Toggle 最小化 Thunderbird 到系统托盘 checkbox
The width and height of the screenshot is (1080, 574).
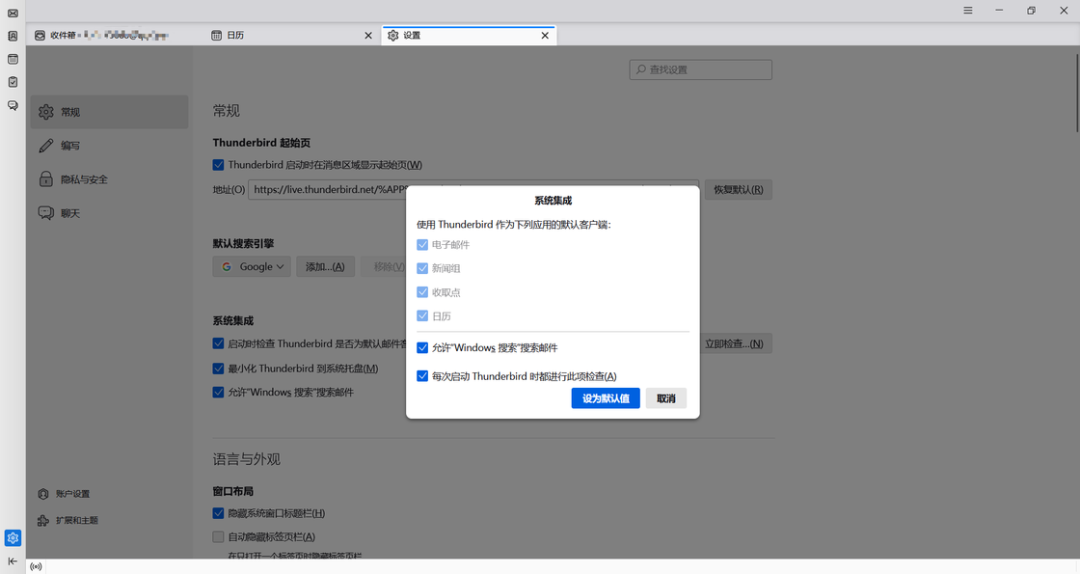pos(218,369)
